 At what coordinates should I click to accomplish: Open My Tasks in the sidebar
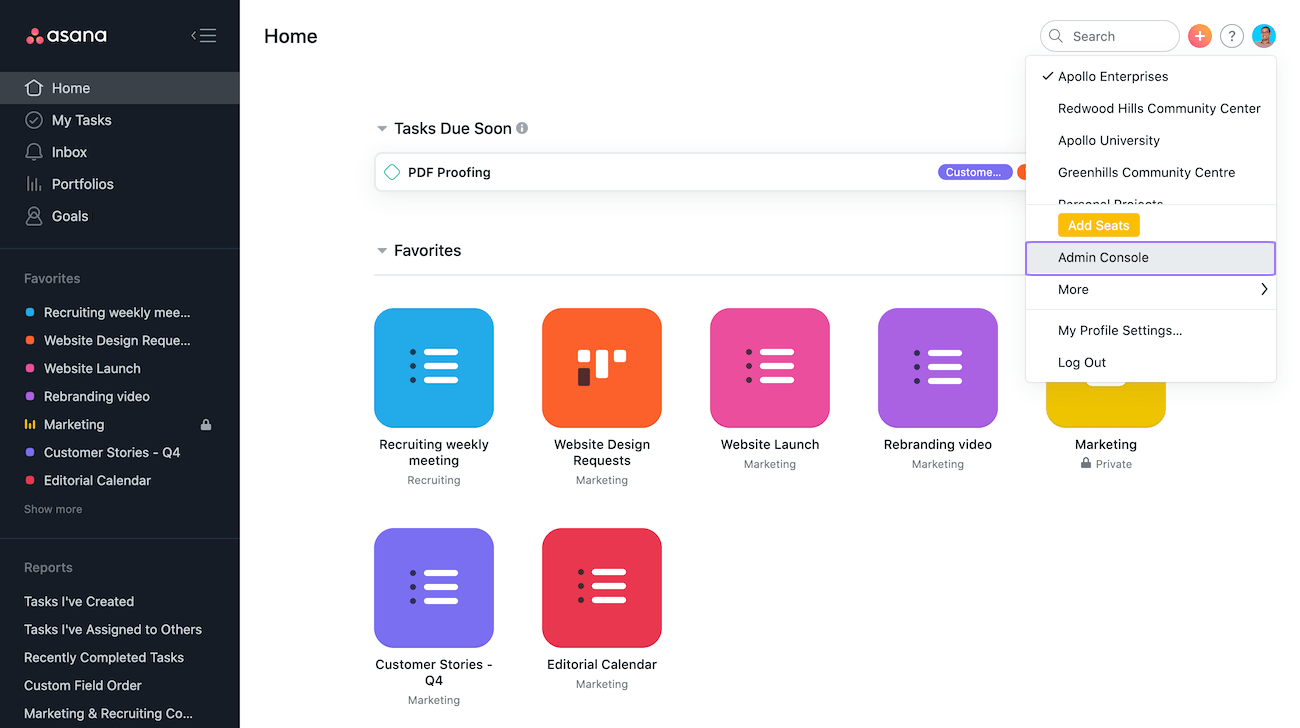coord(120,120)
